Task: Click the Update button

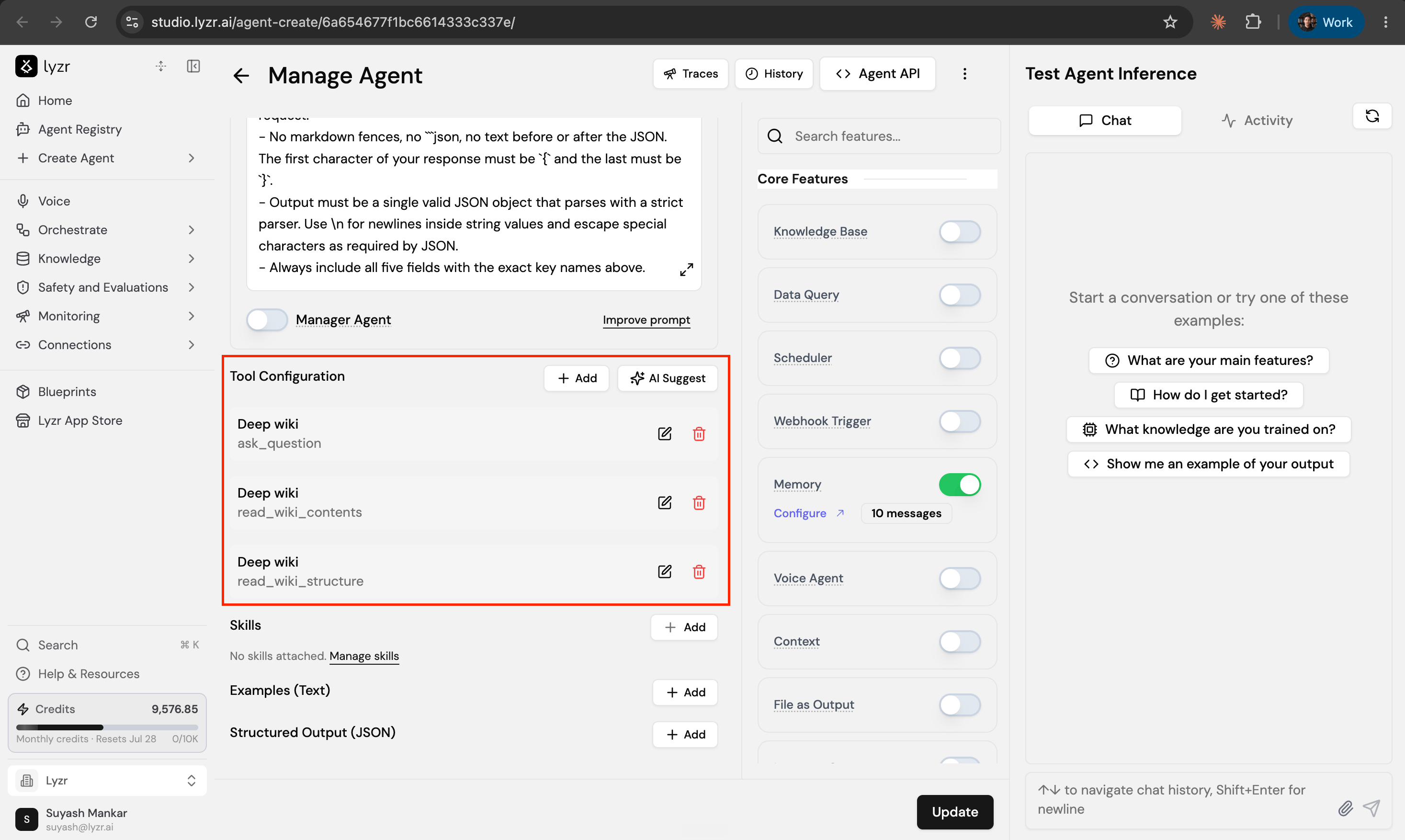Action: (955, 812)
